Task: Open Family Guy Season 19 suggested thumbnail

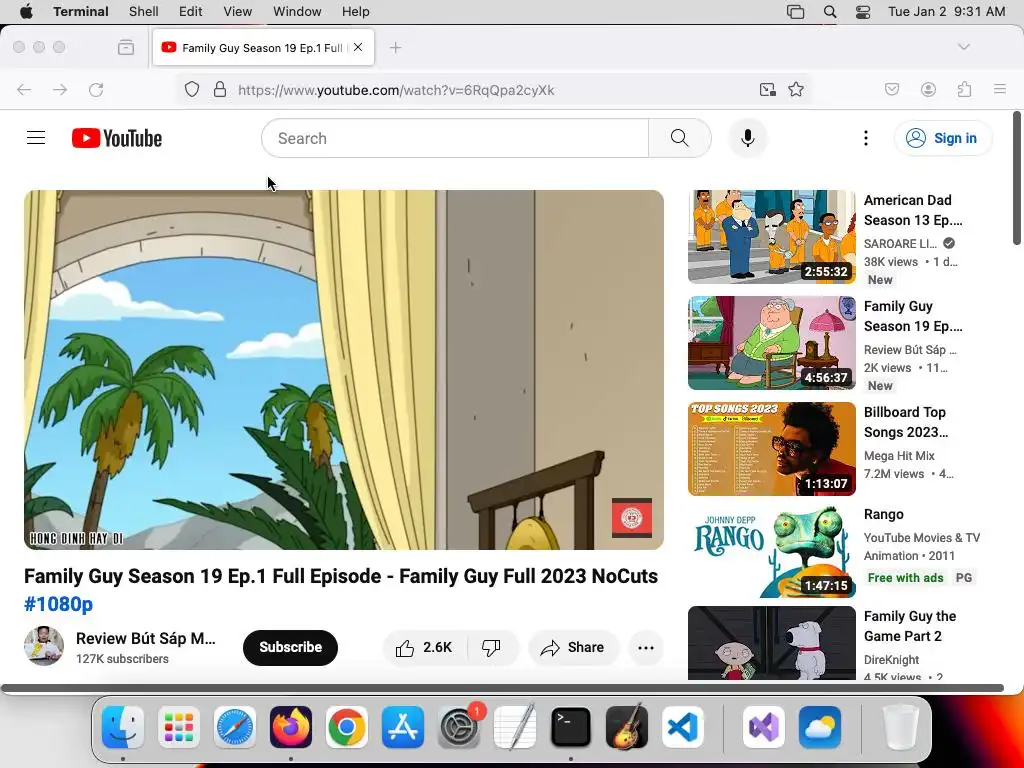Action: [x=772, y=342]
